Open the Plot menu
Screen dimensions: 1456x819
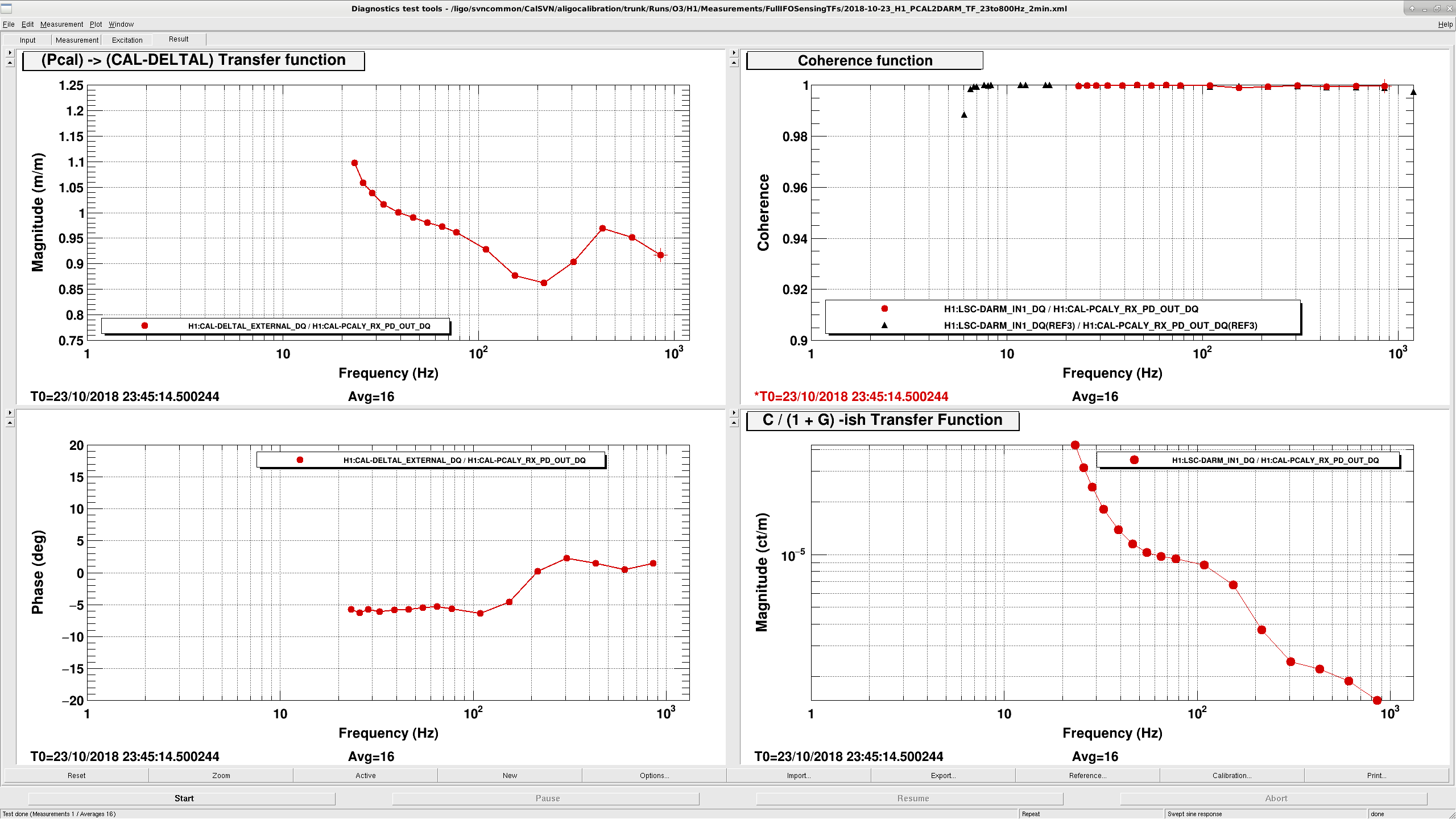(x=96, y=24)
